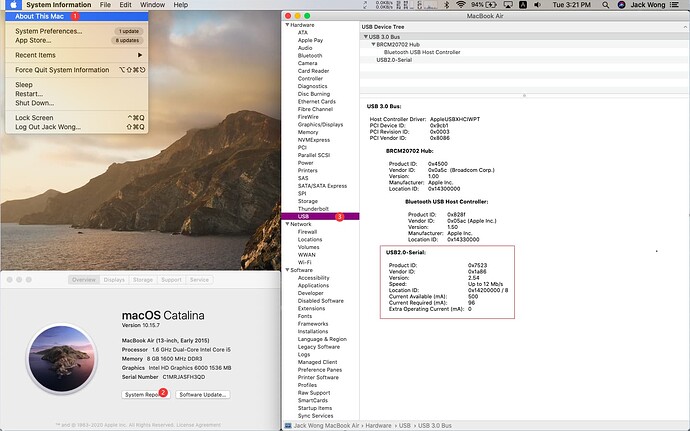Collapse the USB 3.0 Bus tree row

(x=365, y=37)
